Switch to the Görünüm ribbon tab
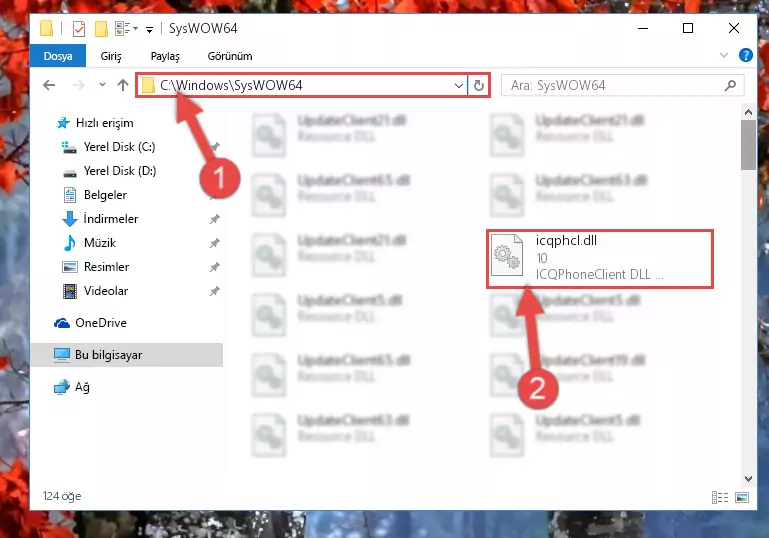 230,56
